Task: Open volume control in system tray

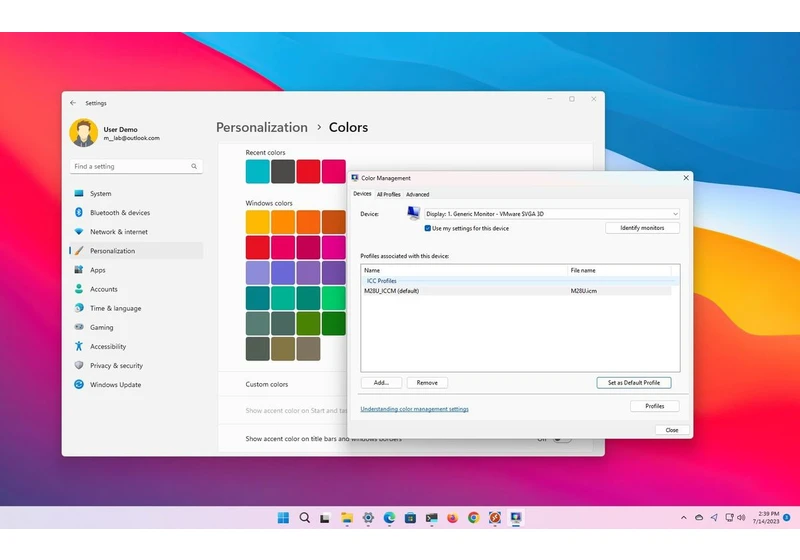Action: point(741,518)
